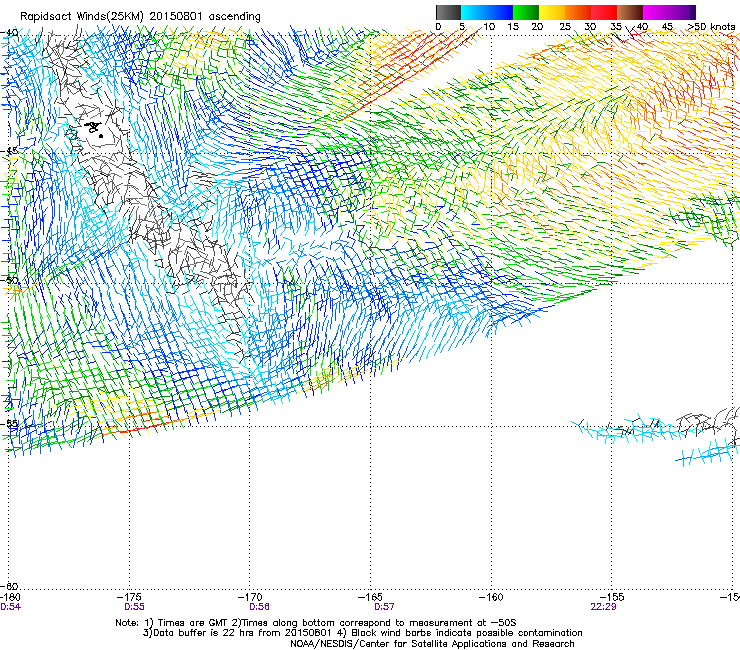The height and width of the screenshot is (650, 740).
Task: Click the purple 0:57 time stamp
Action: pos(384,607)
